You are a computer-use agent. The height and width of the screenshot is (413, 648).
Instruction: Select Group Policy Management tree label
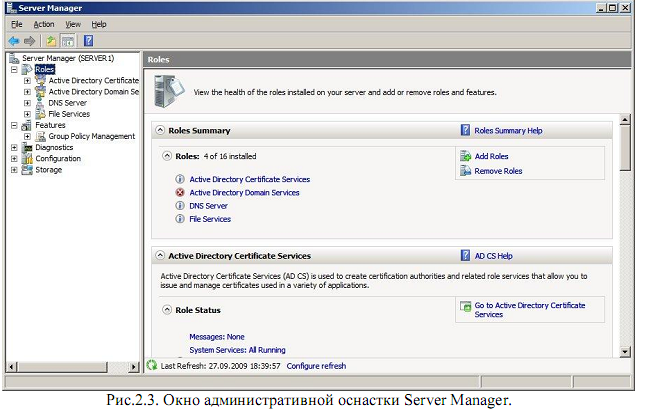point(92,136)
